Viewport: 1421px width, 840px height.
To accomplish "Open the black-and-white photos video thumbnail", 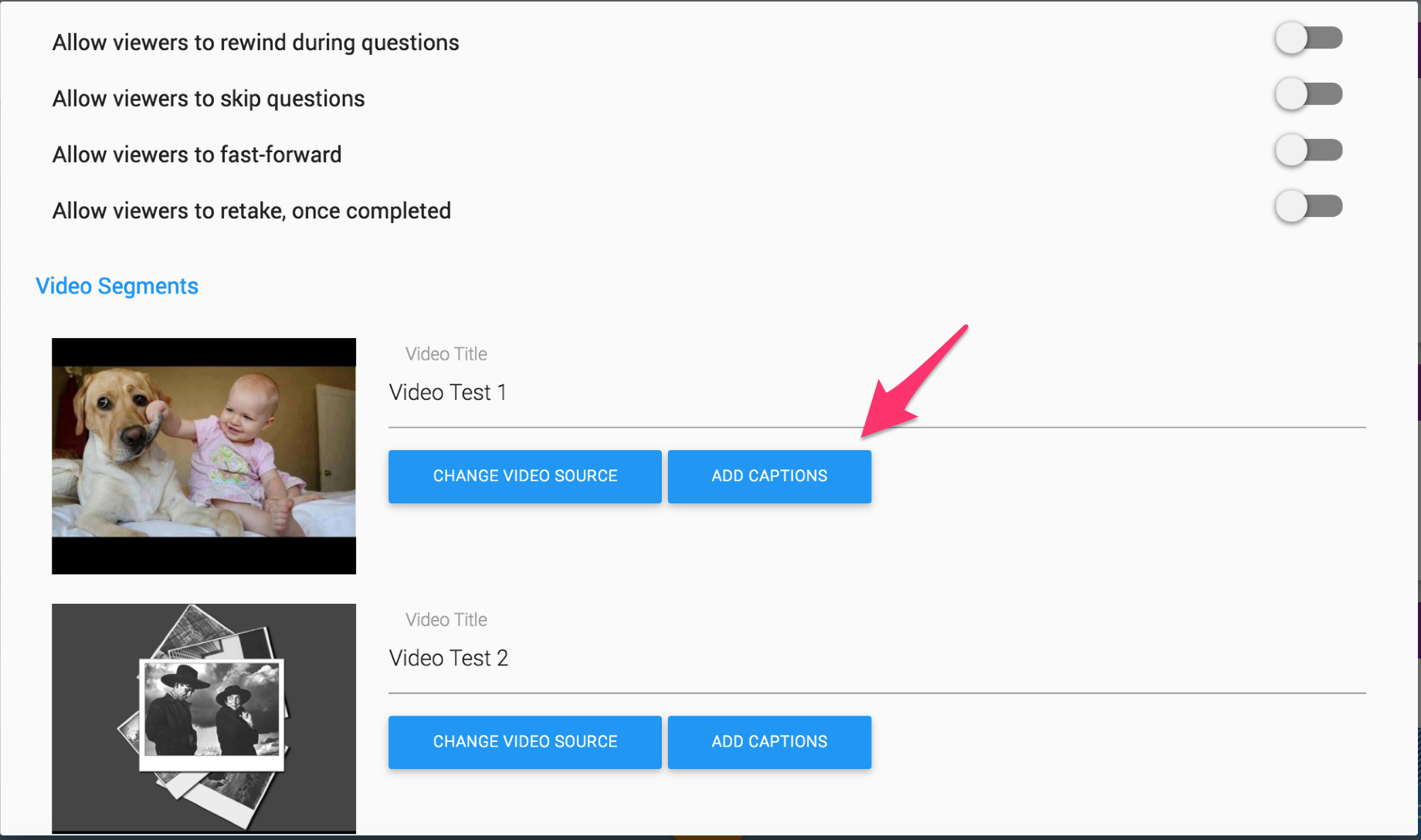I will pos(204,718).
